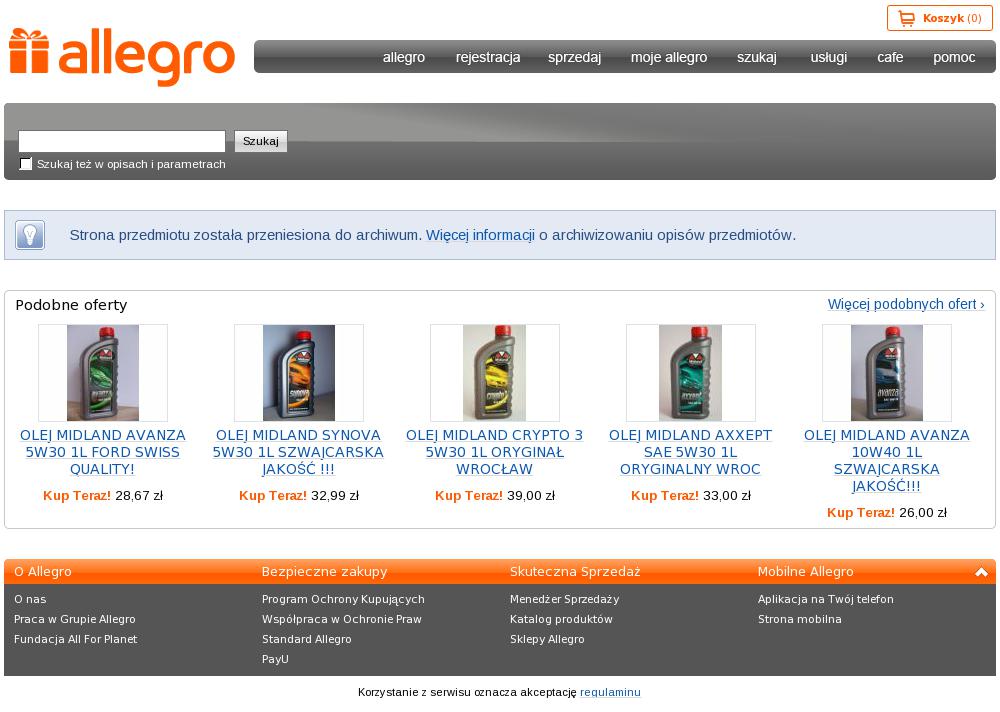This screenshot has height=712, width=1000.
Task: Open the Midland Synova oil bottle image
Action: click(299, 373)
